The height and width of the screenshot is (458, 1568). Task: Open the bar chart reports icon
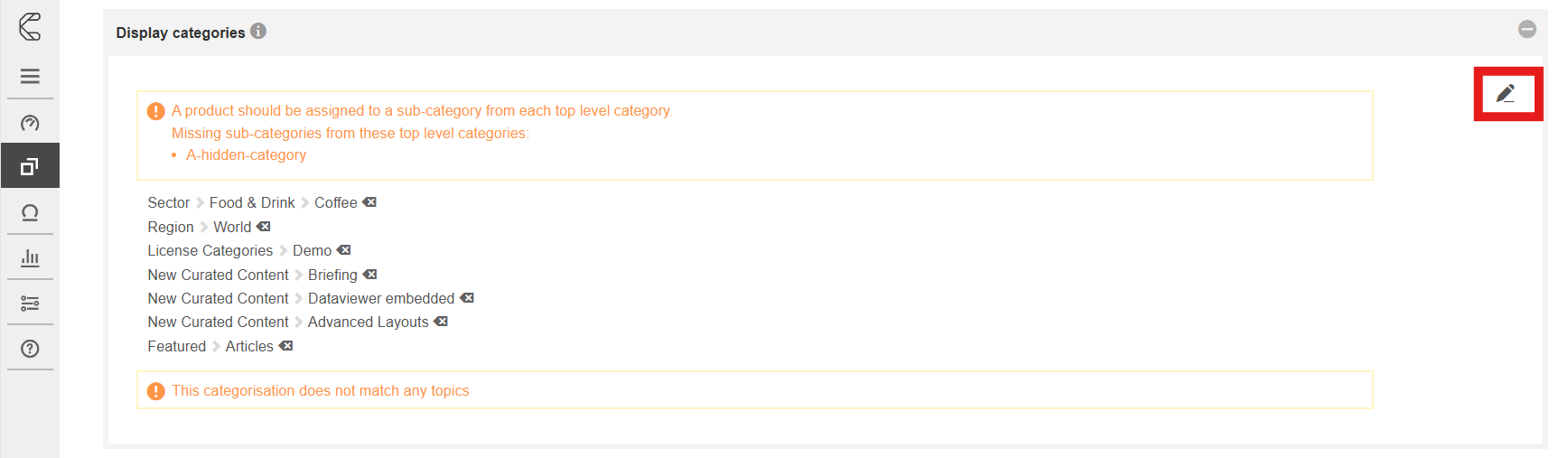(x=30, y=258)
